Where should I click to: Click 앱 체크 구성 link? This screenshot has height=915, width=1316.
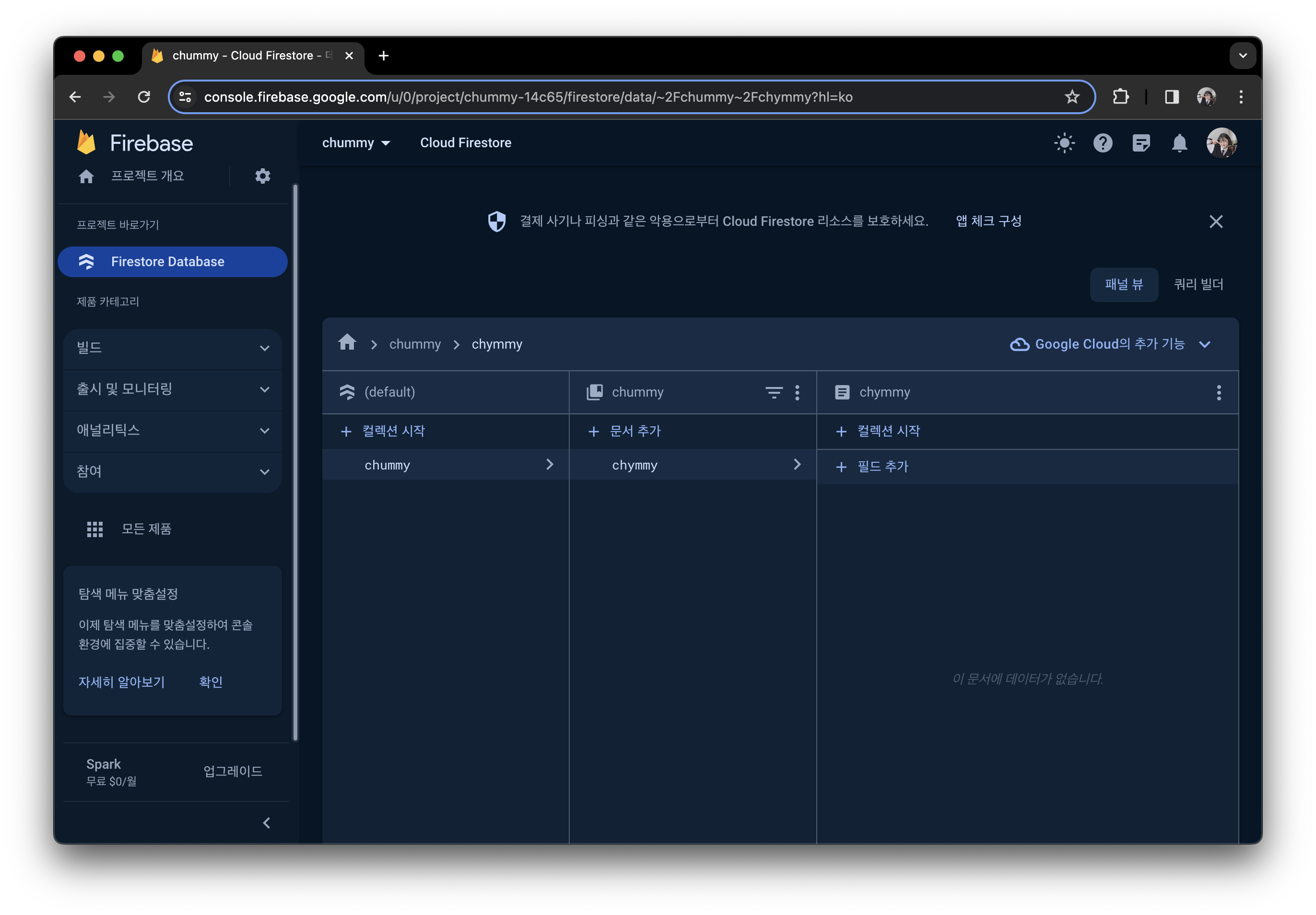989,221
